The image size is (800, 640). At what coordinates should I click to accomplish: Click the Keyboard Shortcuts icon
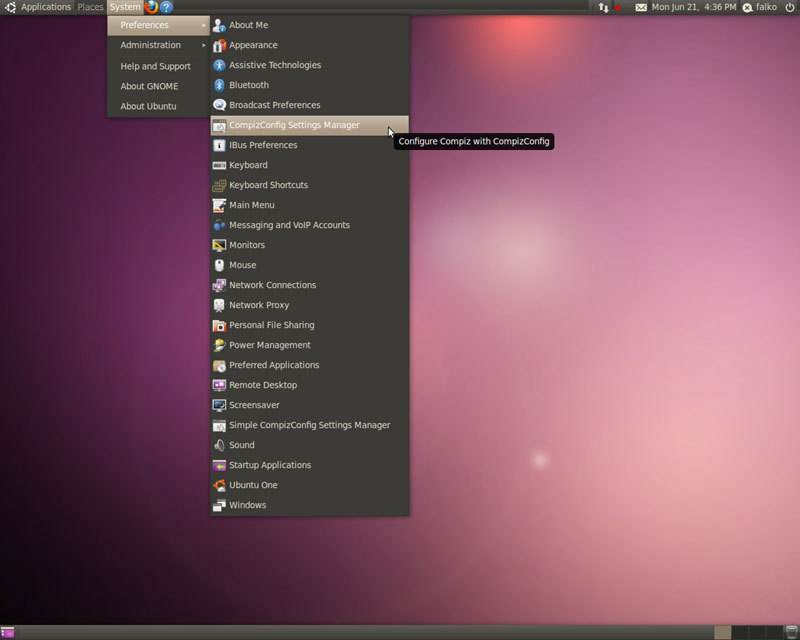pyautogui.click(x=219, y=185)
